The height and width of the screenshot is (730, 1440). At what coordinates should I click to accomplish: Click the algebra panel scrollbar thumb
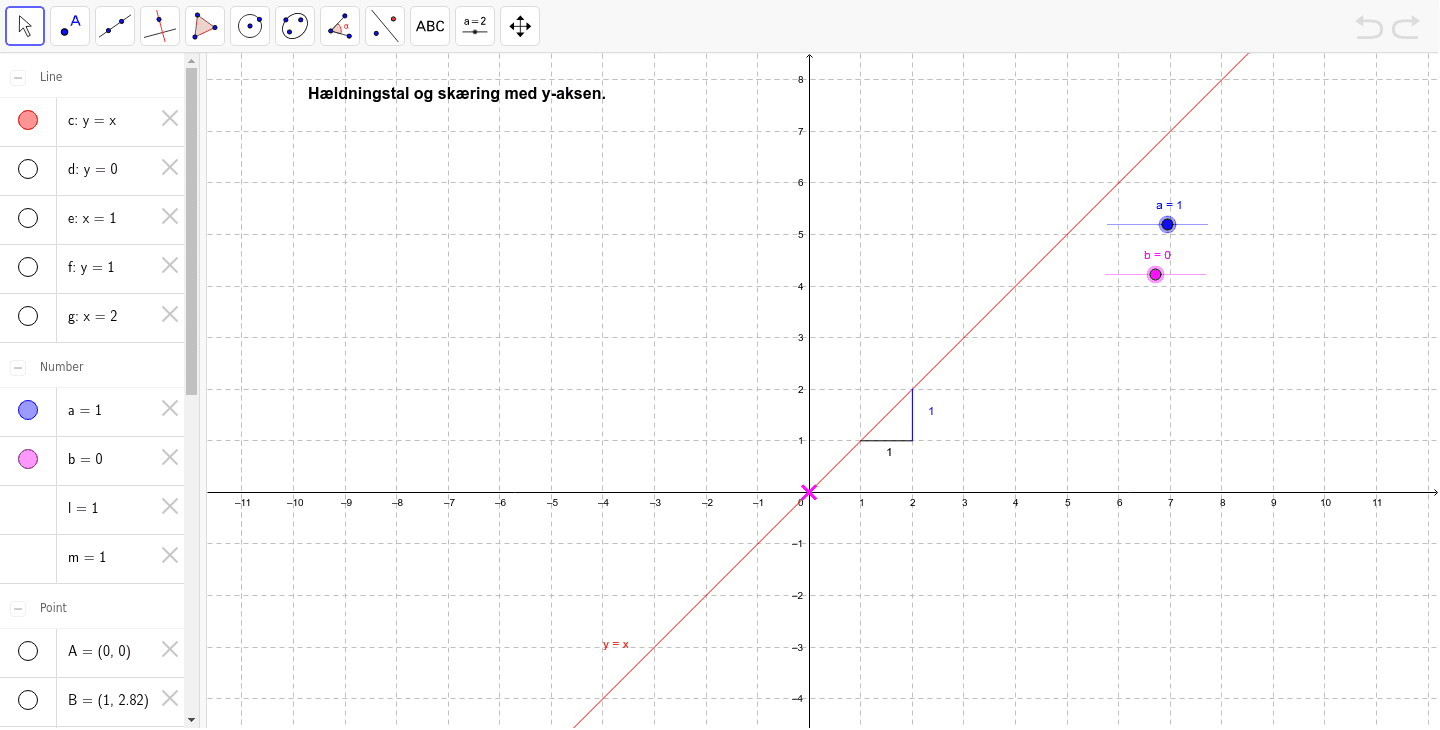[x=192, y=230]
